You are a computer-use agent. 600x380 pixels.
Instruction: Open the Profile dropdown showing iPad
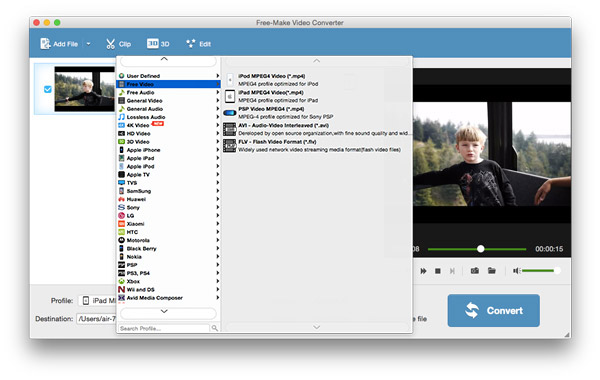[98, 300]
